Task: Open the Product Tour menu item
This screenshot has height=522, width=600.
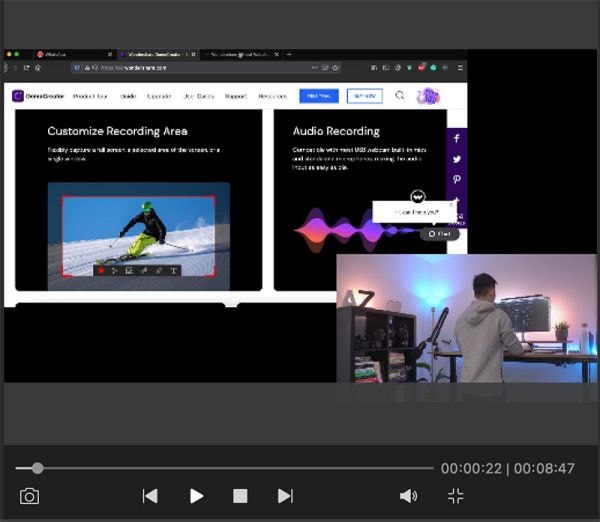Action: coord(90,96)
